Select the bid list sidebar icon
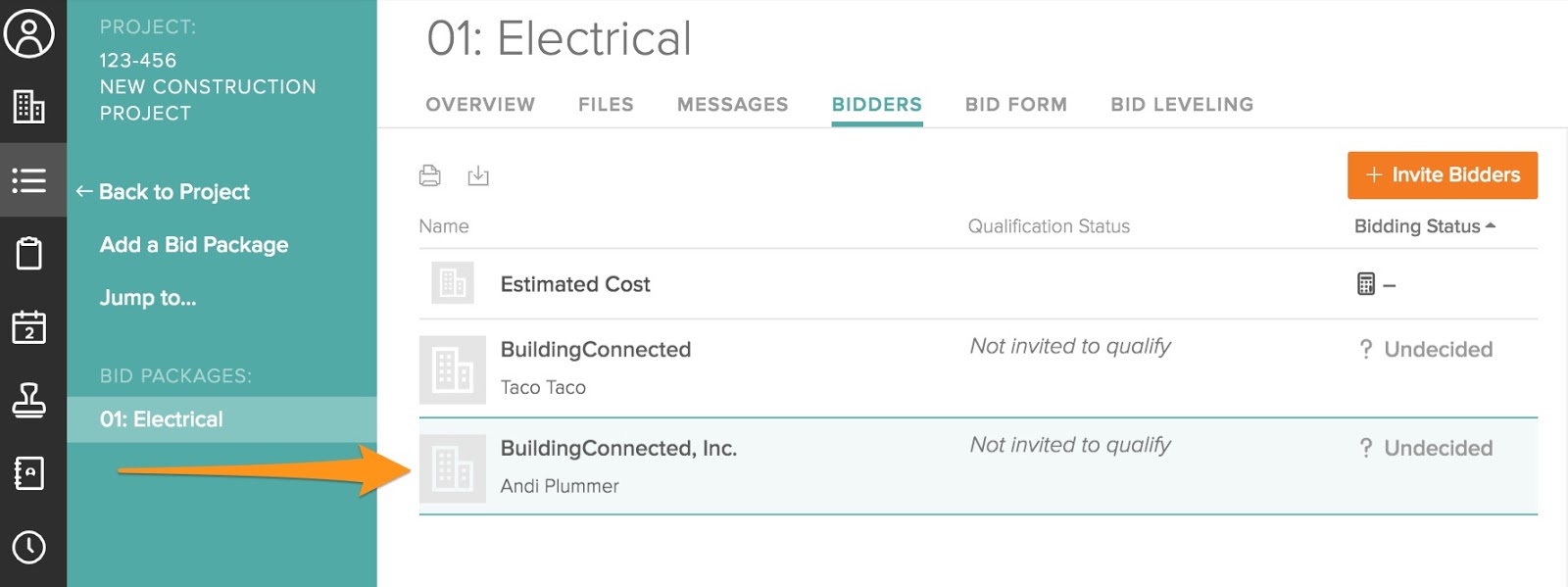This screenshot has width=1568, height=587. coord(29,180)
